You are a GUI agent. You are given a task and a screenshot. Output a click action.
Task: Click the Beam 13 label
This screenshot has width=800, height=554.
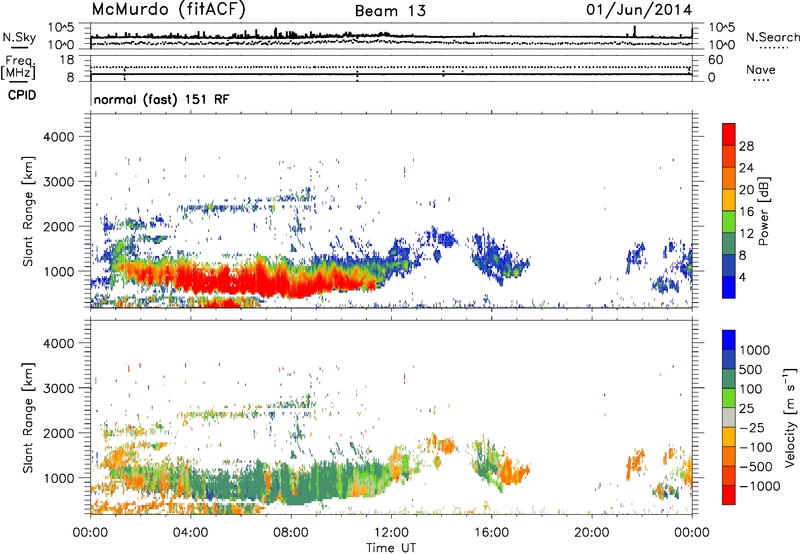(390, 11)
